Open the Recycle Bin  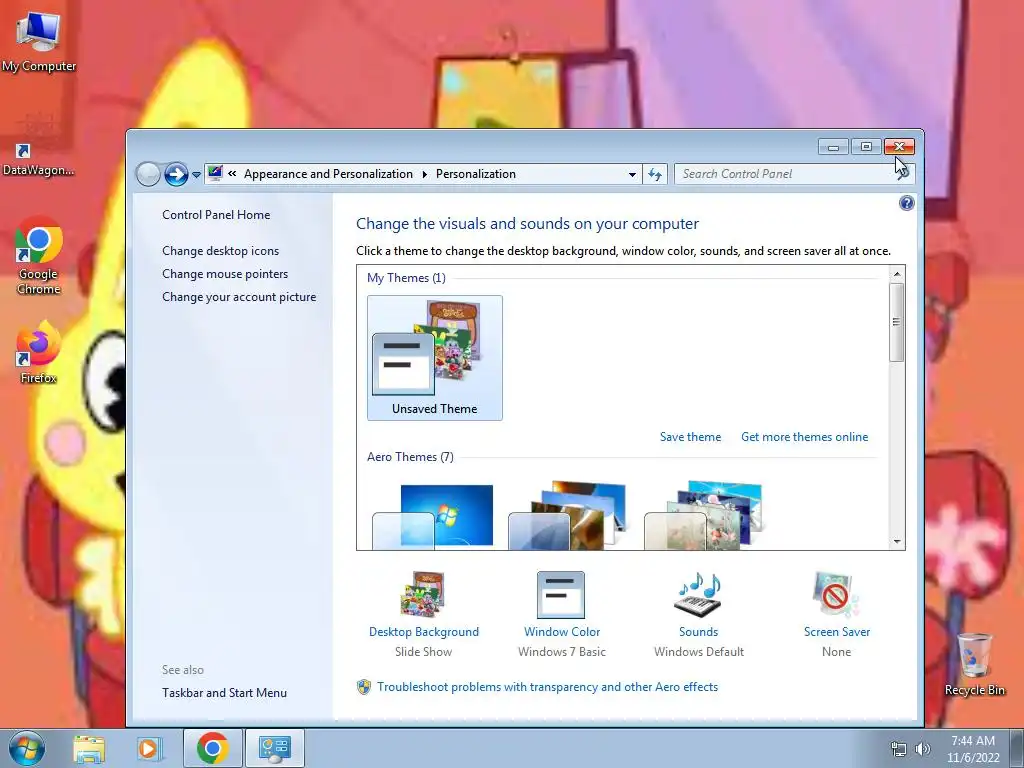974,664
